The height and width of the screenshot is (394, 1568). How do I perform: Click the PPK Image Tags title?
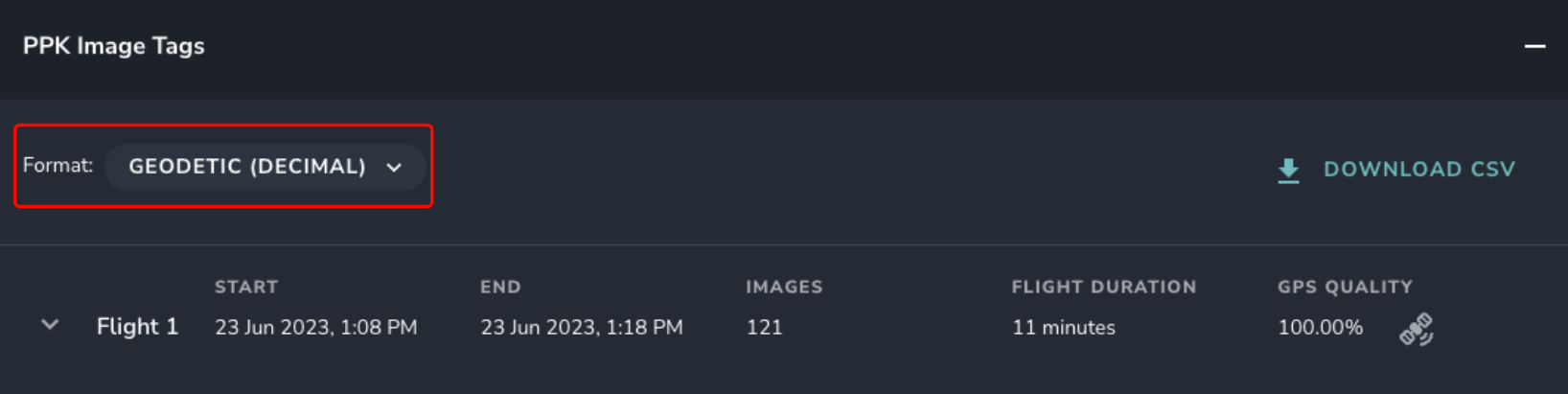[x=114, y=46]
